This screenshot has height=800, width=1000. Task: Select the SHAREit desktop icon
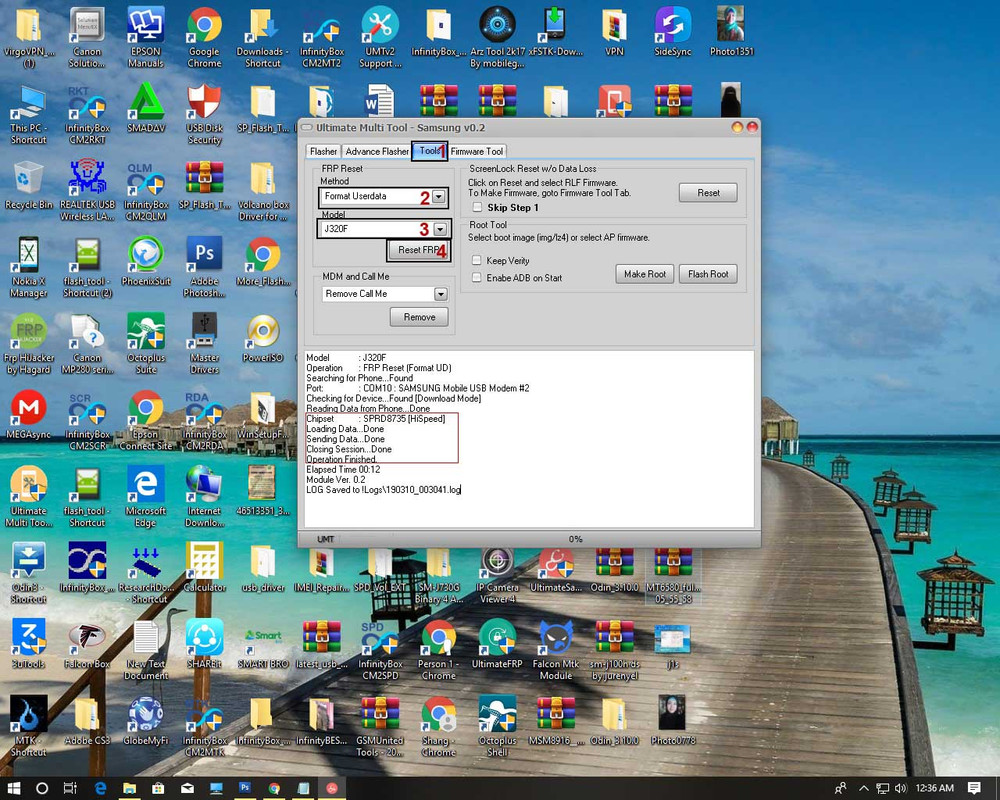(204, 644)
